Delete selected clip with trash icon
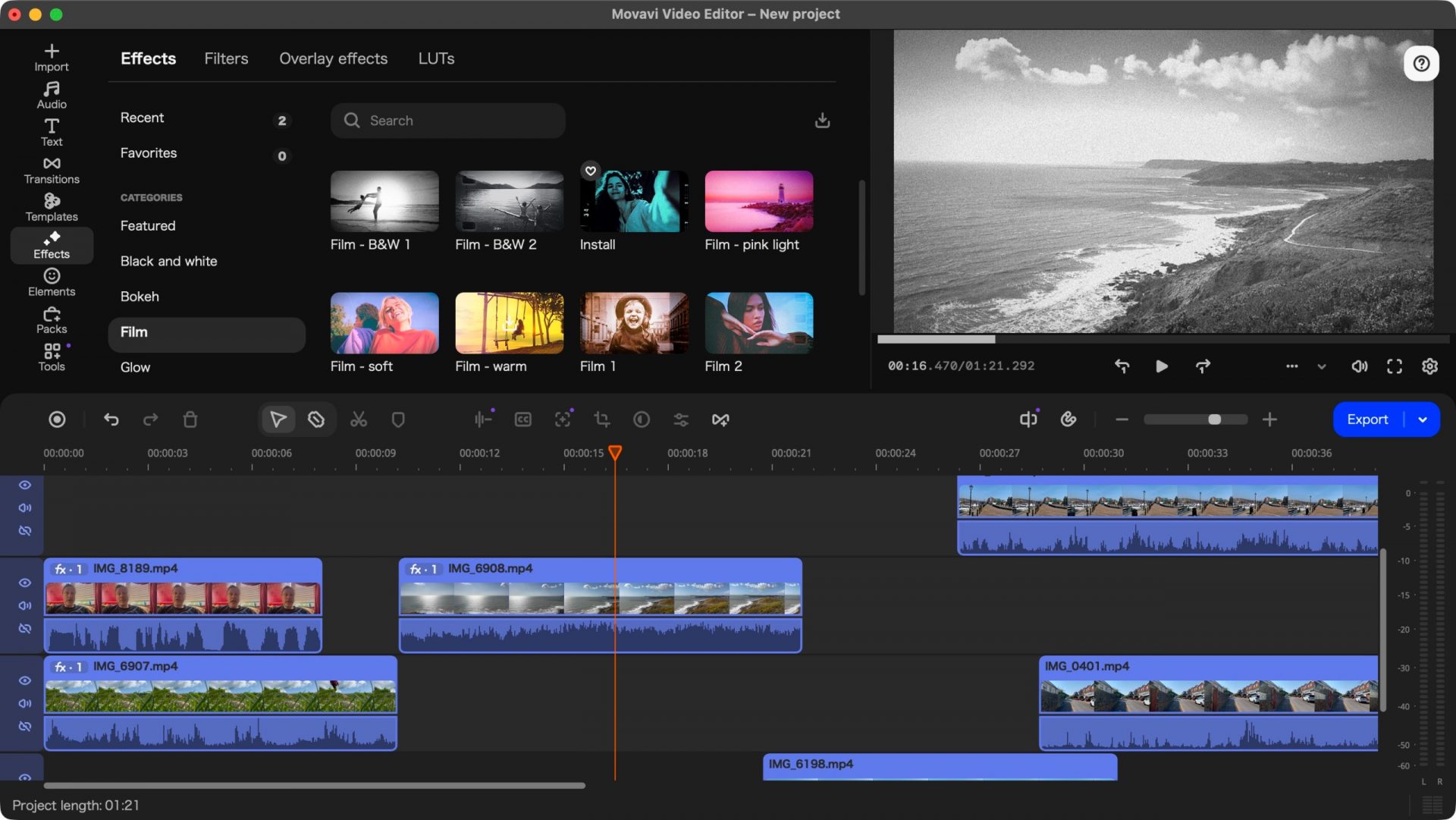This screenshot has width=1456, height=820. (190, 419)
